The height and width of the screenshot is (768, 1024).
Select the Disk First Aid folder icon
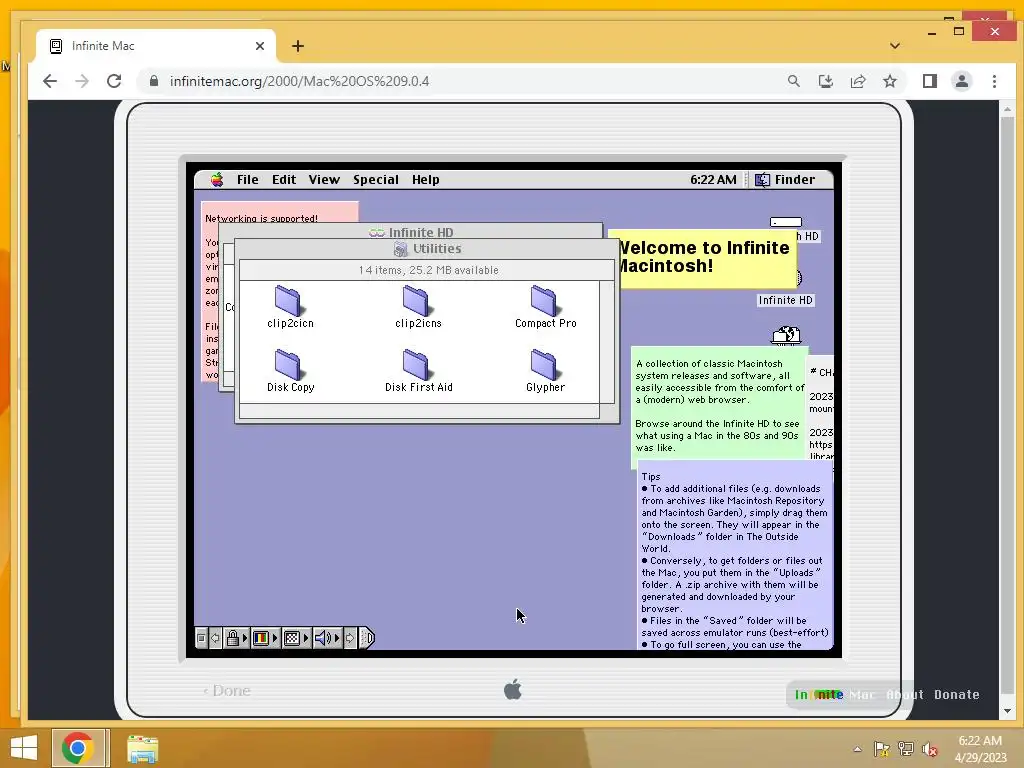(x=415, y=364)
